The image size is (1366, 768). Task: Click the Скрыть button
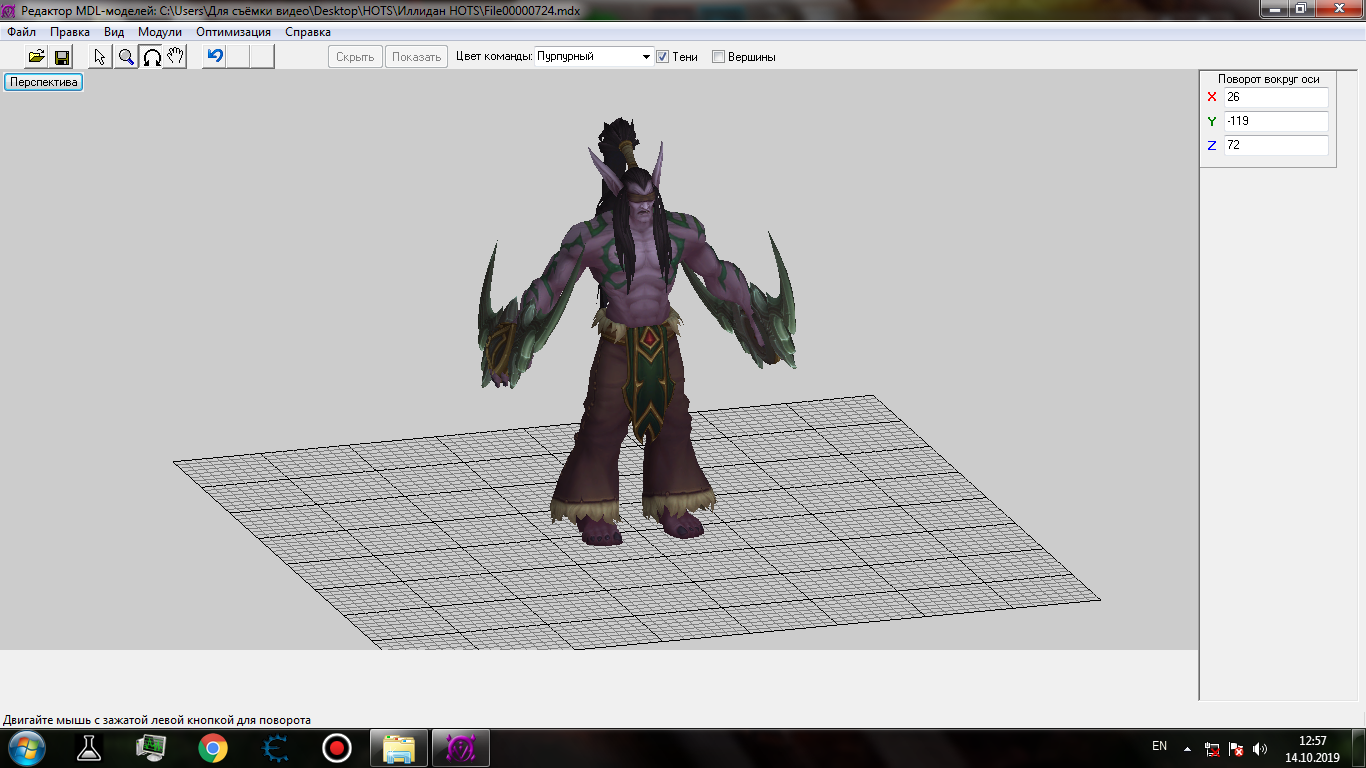coord(355,57)
